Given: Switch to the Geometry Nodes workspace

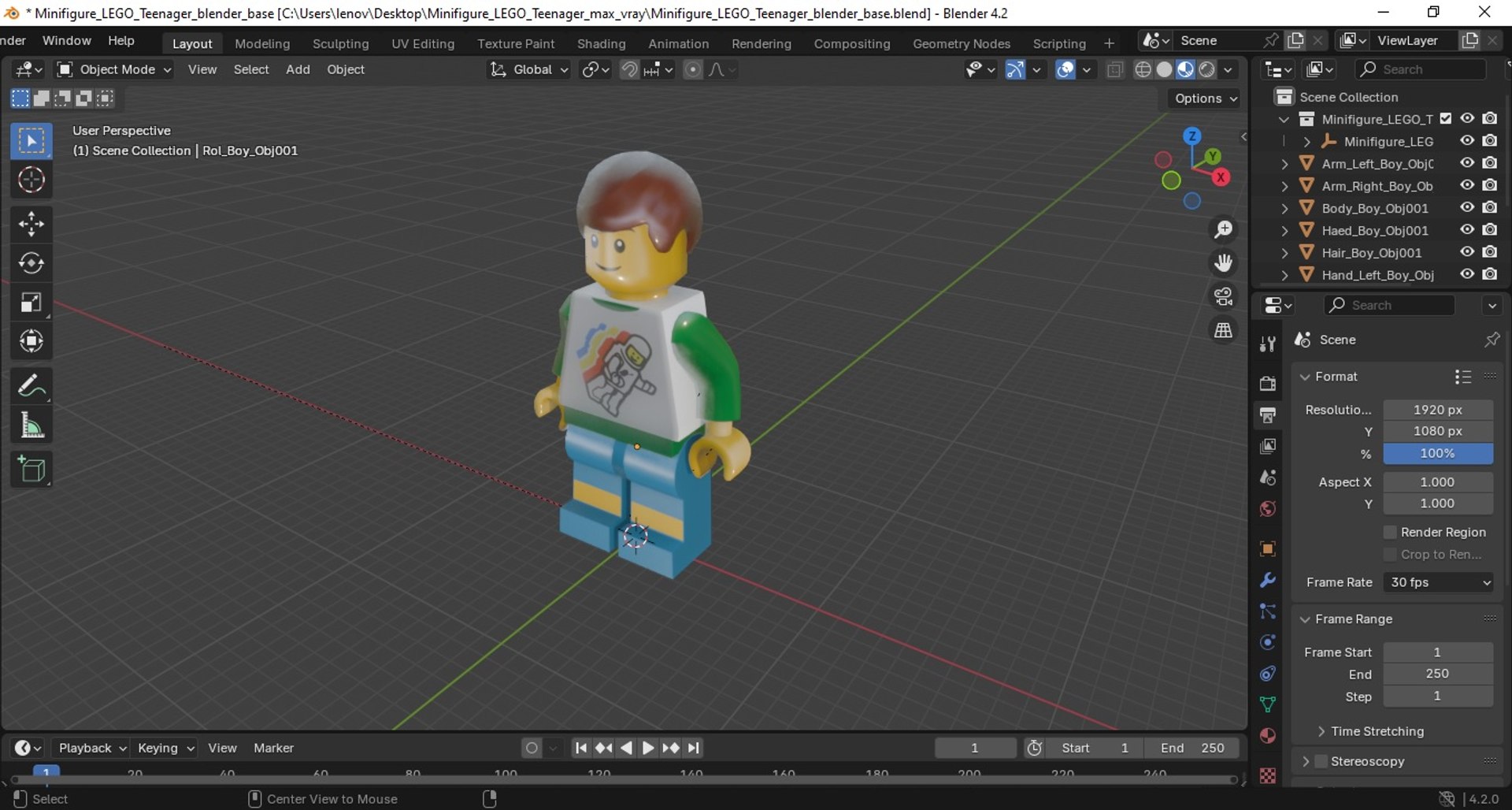Looking at the screenshot, I should 962,44.
